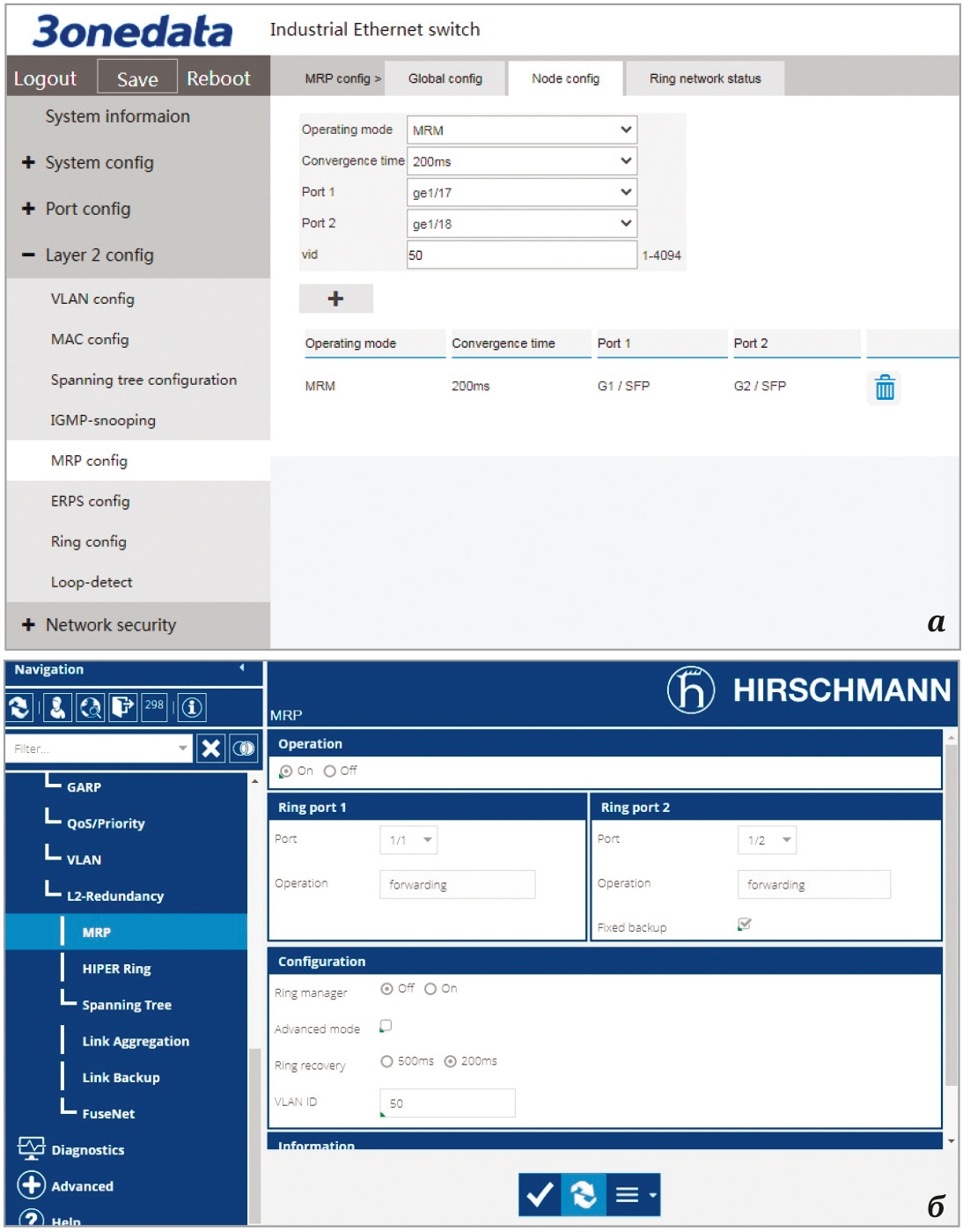Enable the Advanced mode checkbox

tap(386, 1026)
